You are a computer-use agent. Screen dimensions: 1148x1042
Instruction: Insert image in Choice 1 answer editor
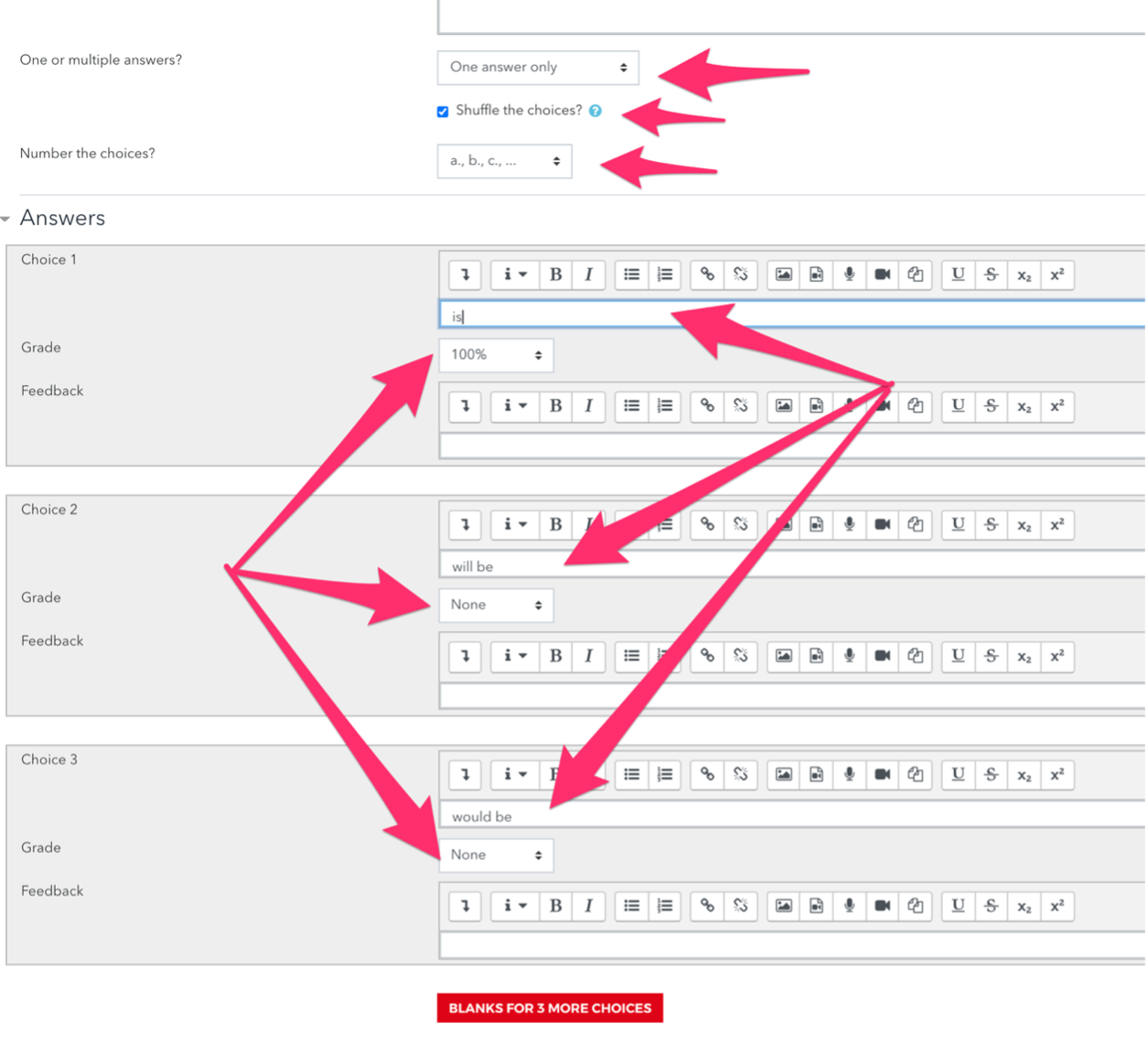[x=784, y=274]
